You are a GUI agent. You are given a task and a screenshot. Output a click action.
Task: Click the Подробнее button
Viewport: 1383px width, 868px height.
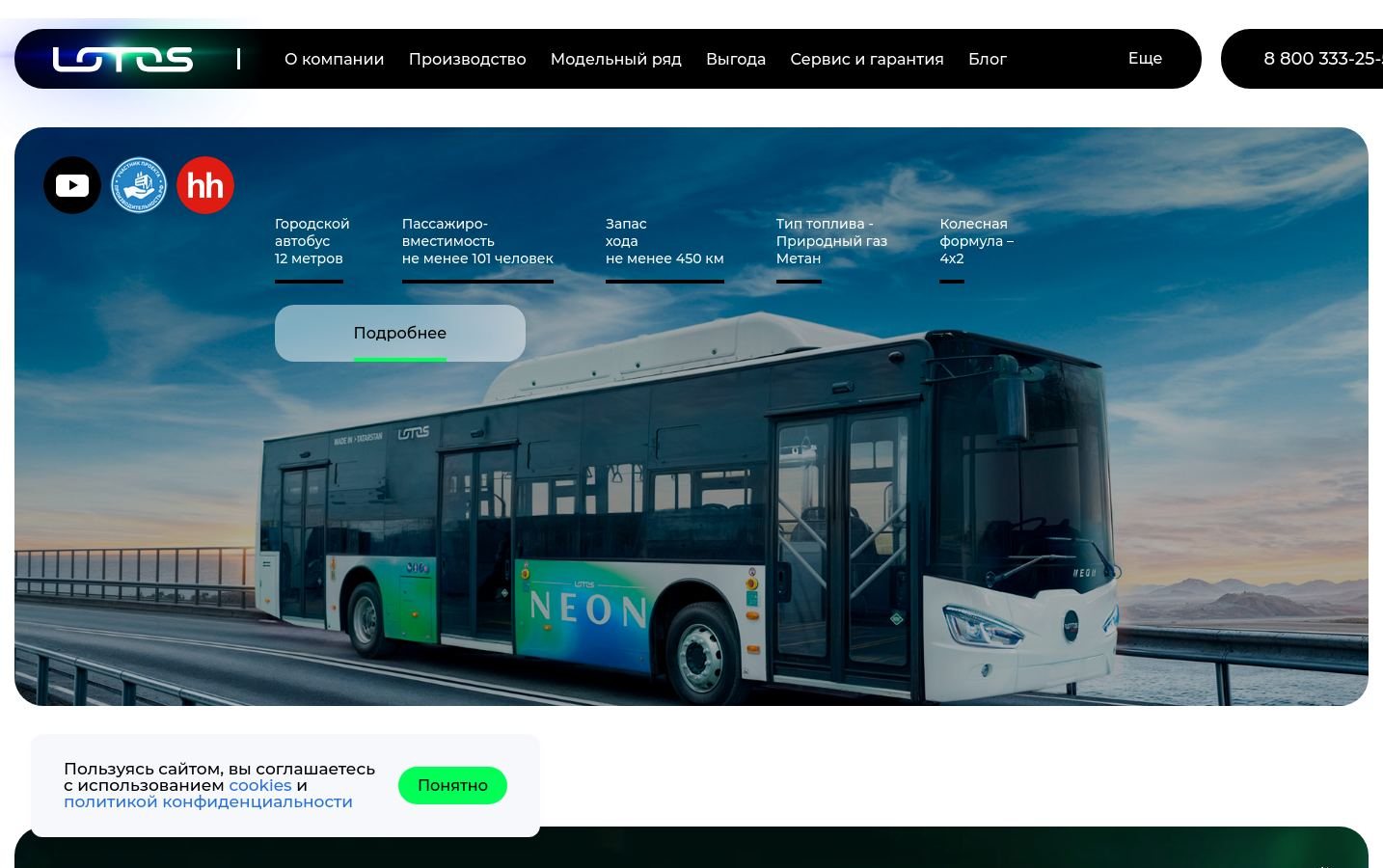[x=400, y=333]
